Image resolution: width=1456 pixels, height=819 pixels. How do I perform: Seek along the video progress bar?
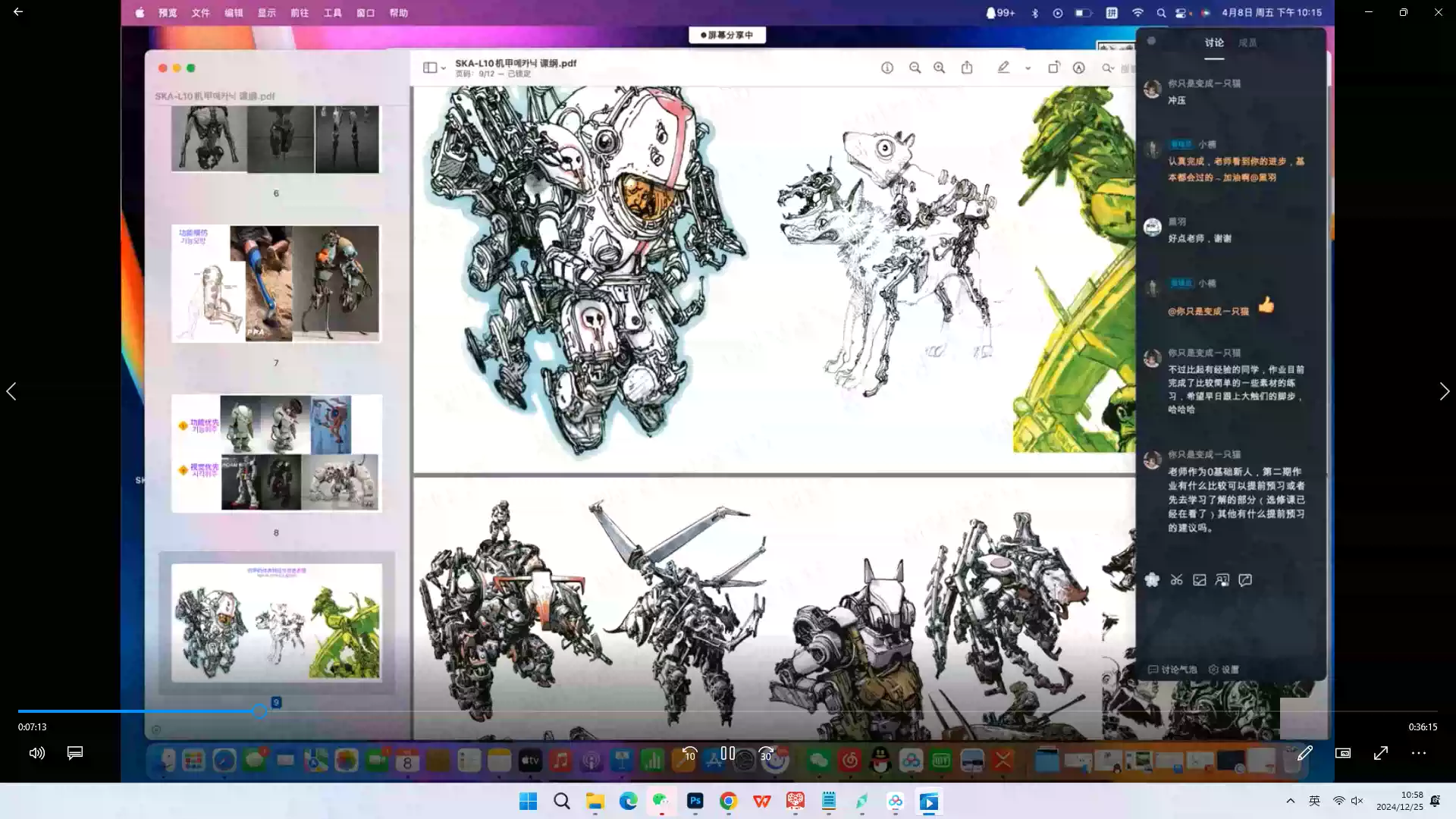[728, 711]
